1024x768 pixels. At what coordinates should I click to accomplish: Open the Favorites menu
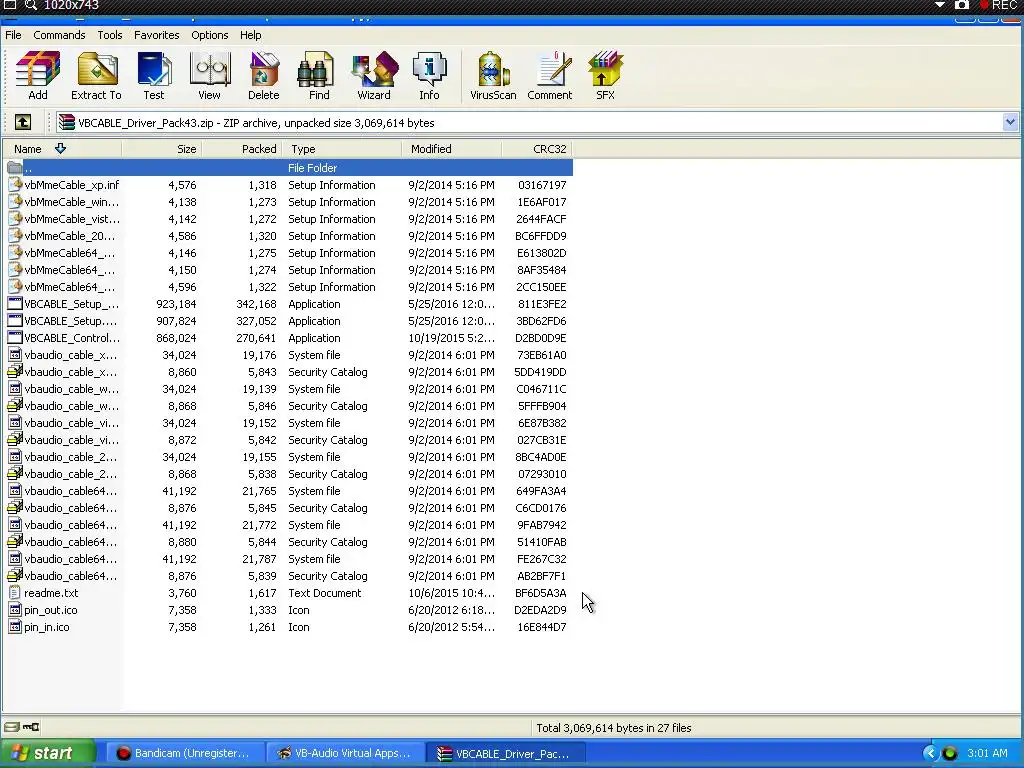point(157,35)
